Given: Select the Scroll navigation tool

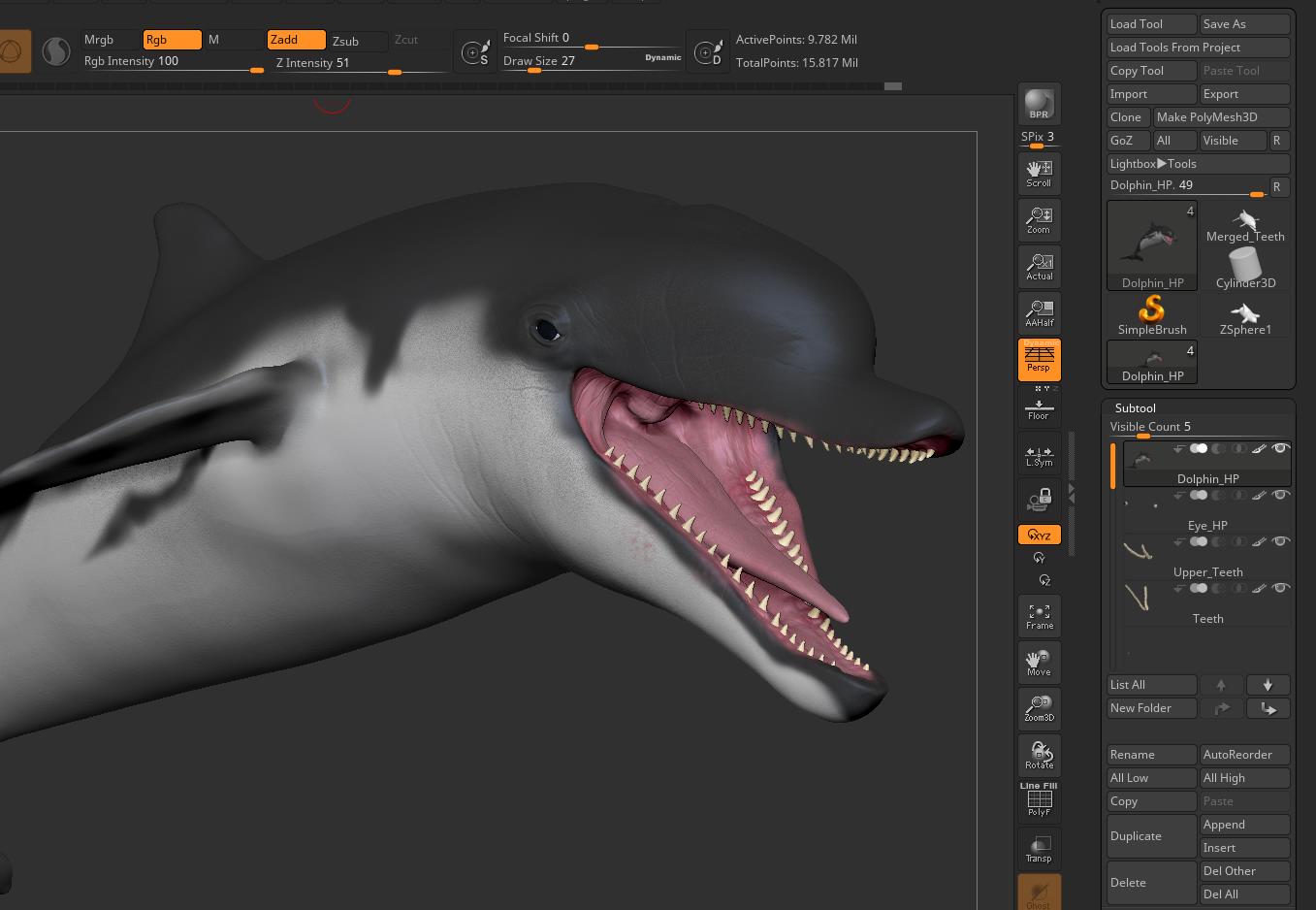Looking at the screenshot, I should 1039,174.
